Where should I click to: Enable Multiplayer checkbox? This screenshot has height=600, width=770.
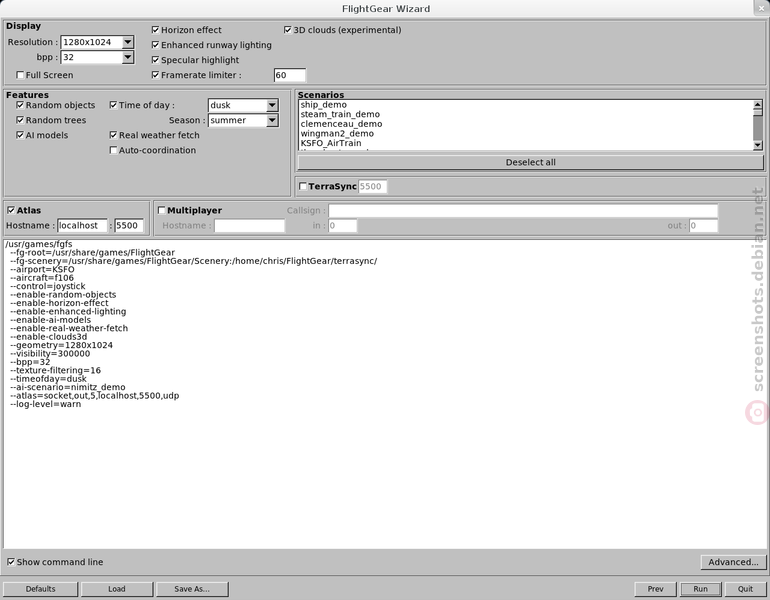tap(162, 211)
